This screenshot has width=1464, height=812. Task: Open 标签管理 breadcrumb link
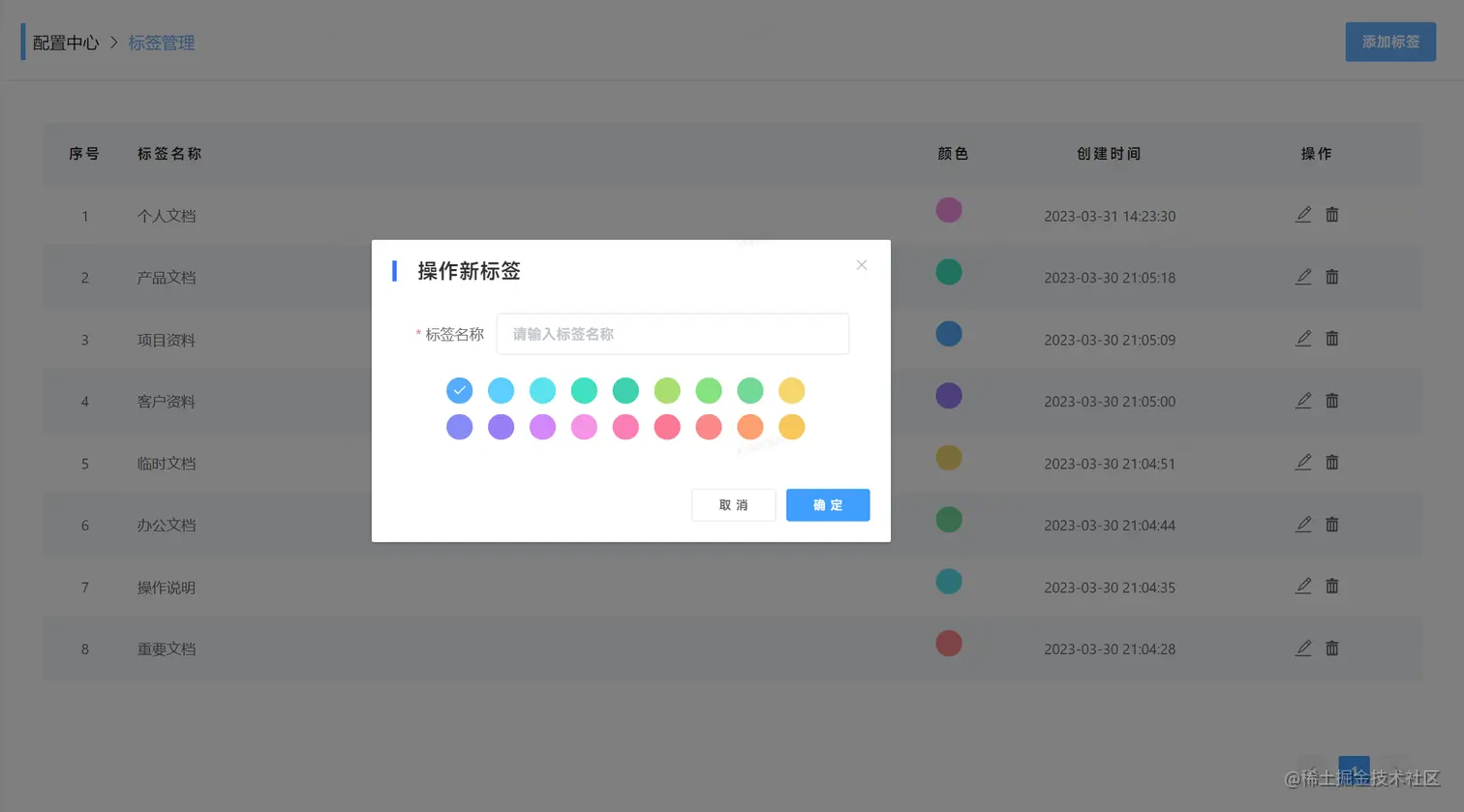click(162, 43)
